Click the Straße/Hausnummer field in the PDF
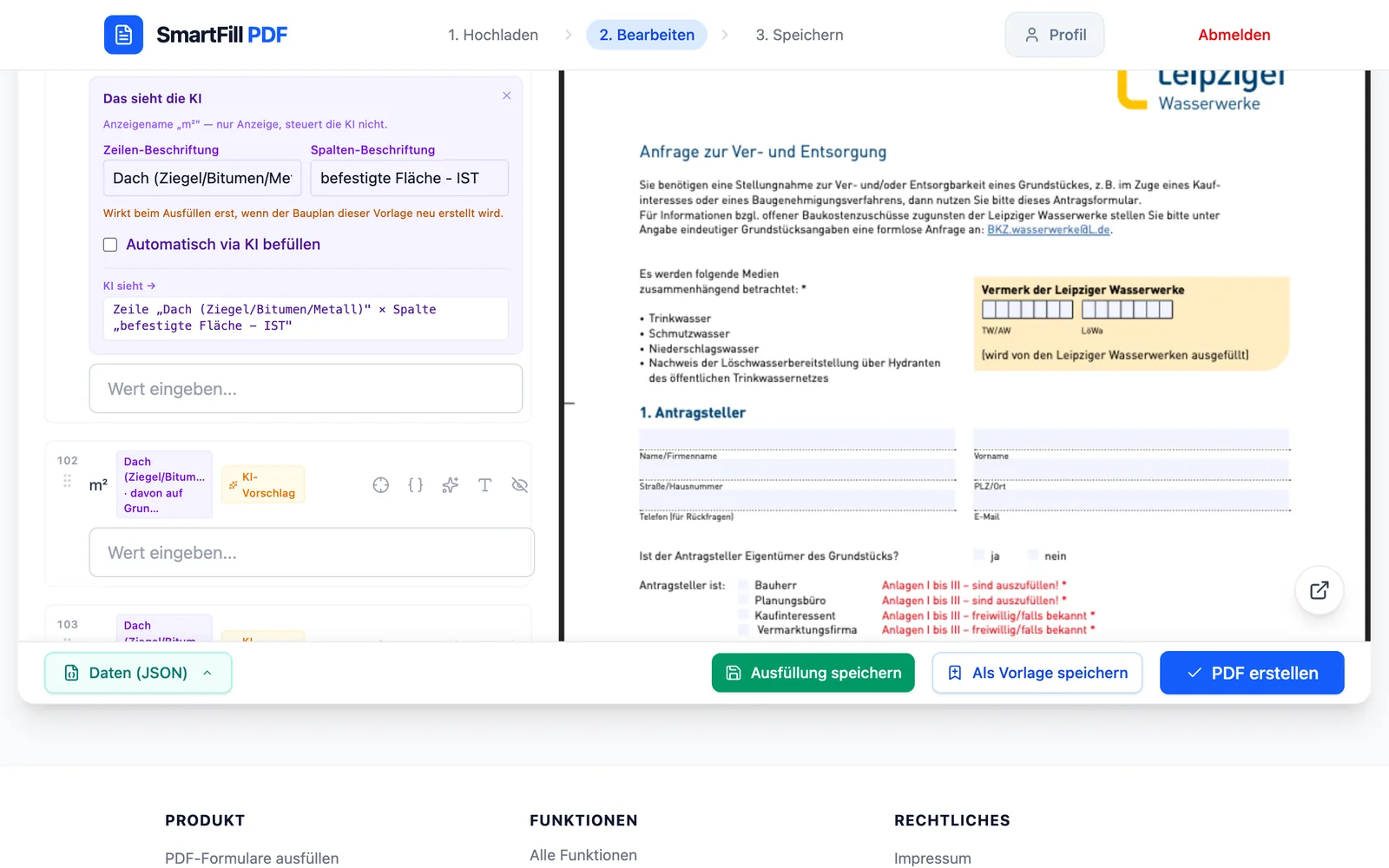Viewport: 1389px width, 868px height. 797,470
